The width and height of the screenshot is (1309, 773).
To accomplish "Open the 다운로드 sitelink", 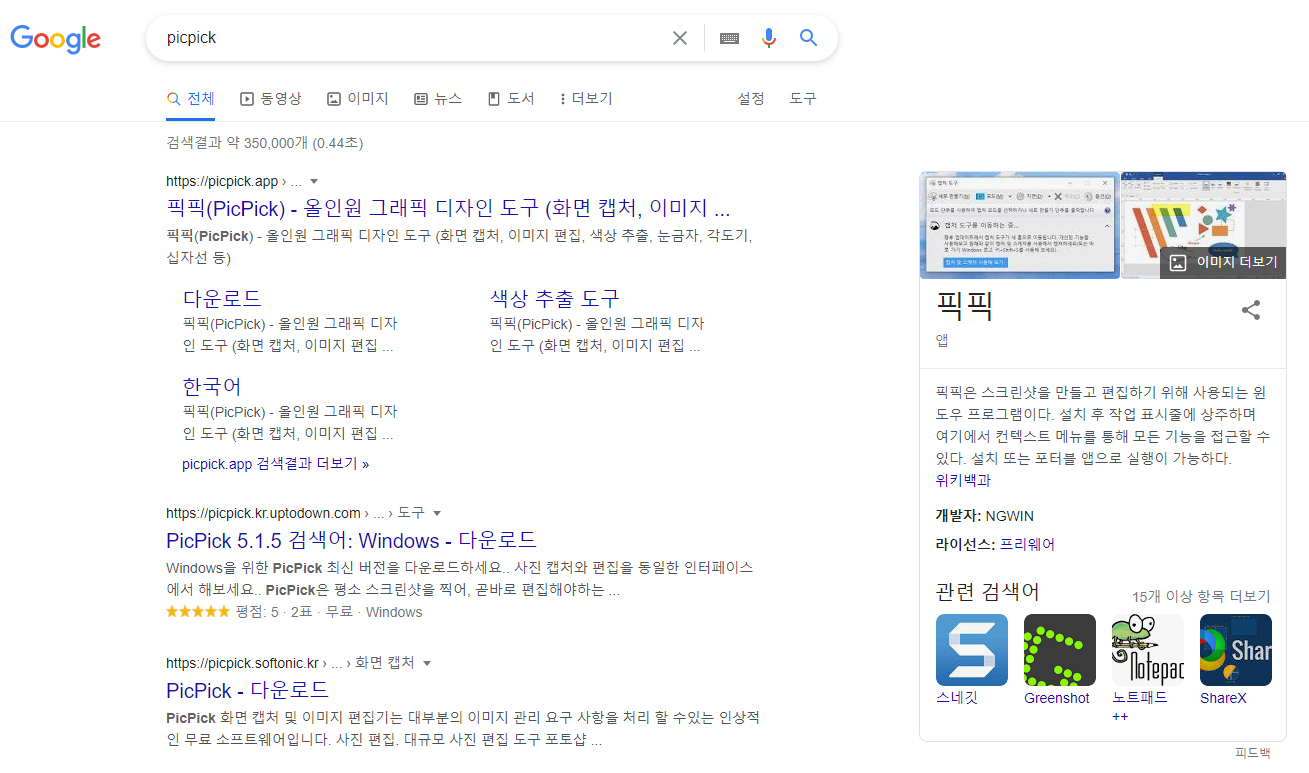I will tap(222, 298).
